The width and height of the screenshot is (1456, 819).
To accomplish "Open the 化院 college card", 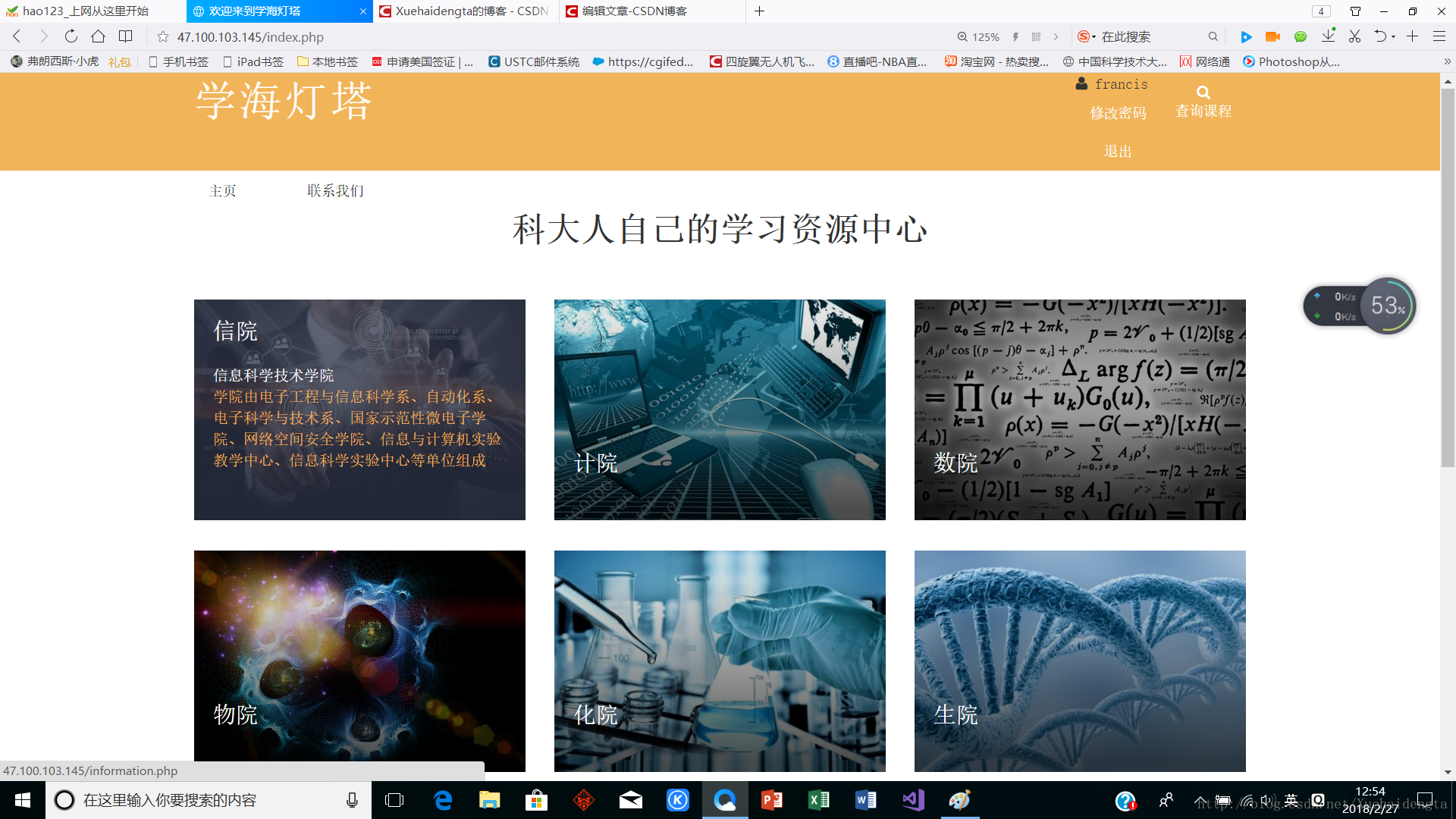I will tap(720, 661).
